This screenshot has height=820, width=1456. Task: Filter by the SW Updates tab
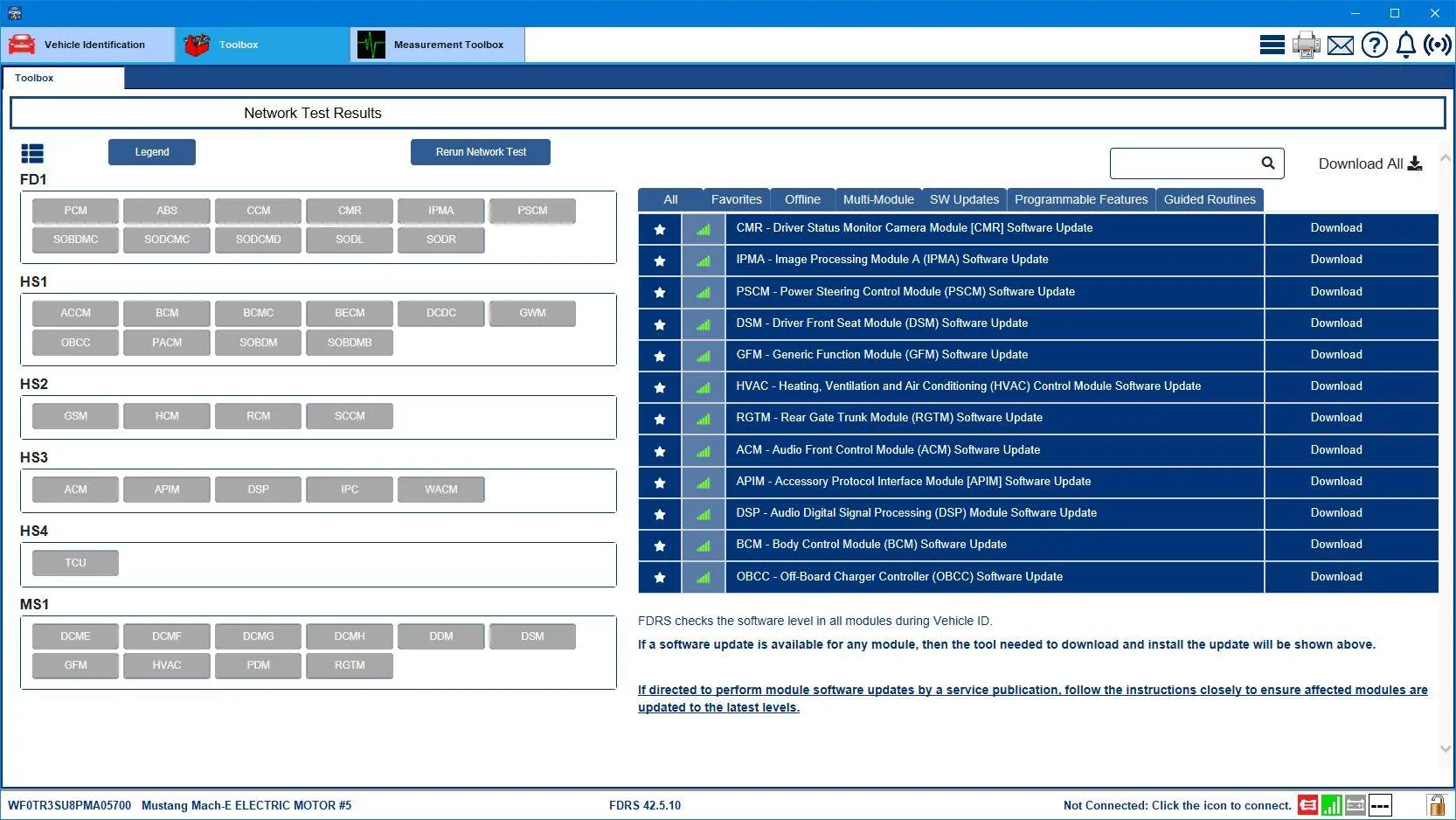coord(964,199)
